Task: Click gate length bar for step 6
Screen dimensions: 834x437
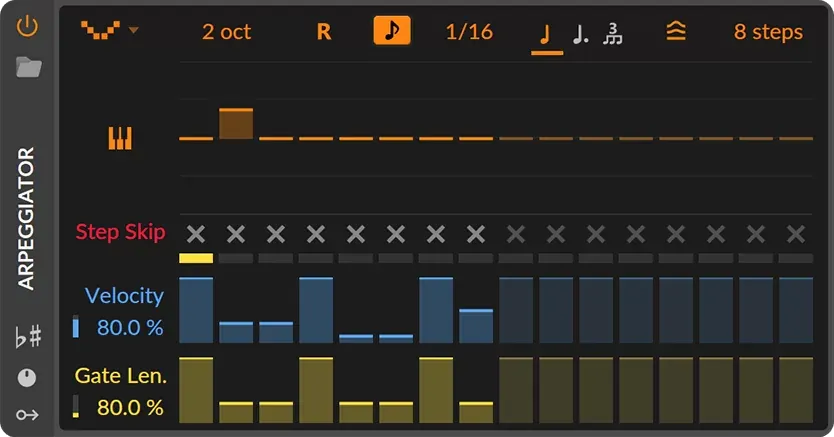Action: 396,413
